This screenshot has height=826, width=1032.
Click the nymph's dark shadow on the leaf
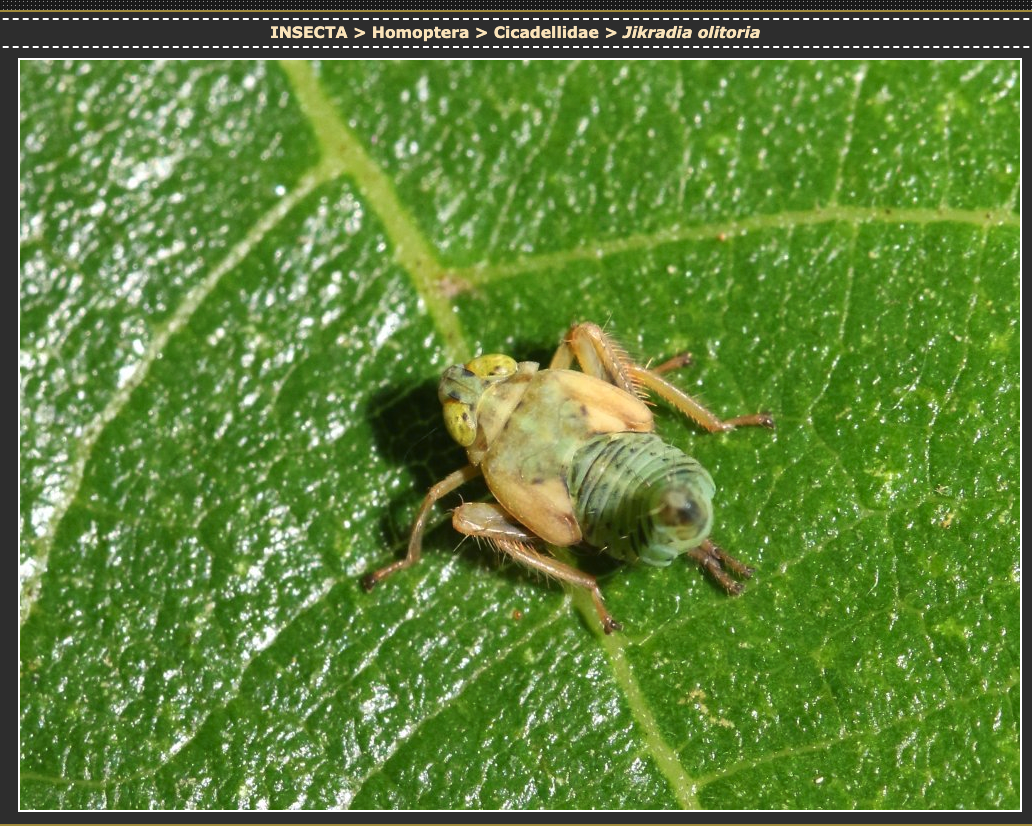[x=410, y=430]
